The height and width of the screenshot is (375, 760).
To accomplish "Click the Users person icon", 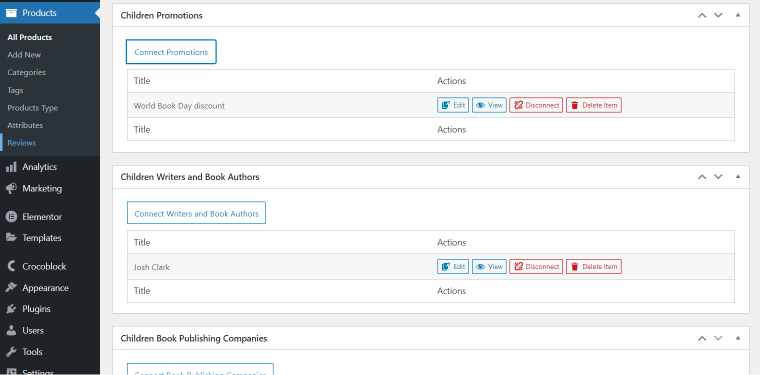I will click(11, 330).
